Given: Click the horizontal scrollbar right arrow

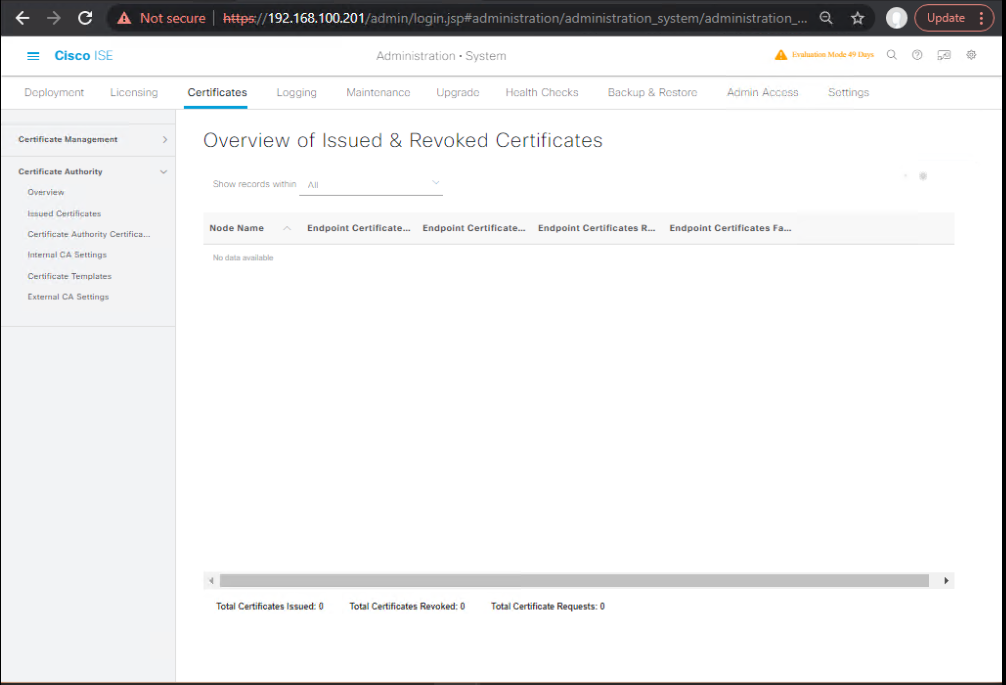Looking at the screenshot, I should coord(946,580).
